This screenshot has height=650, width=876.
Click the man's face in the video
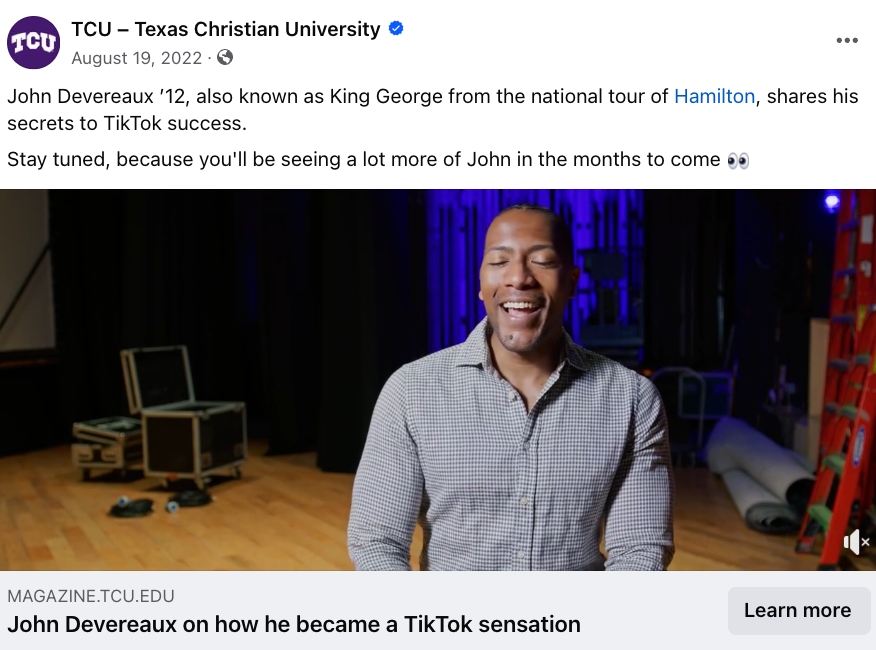pyautogui.click(x=526, y=277)
